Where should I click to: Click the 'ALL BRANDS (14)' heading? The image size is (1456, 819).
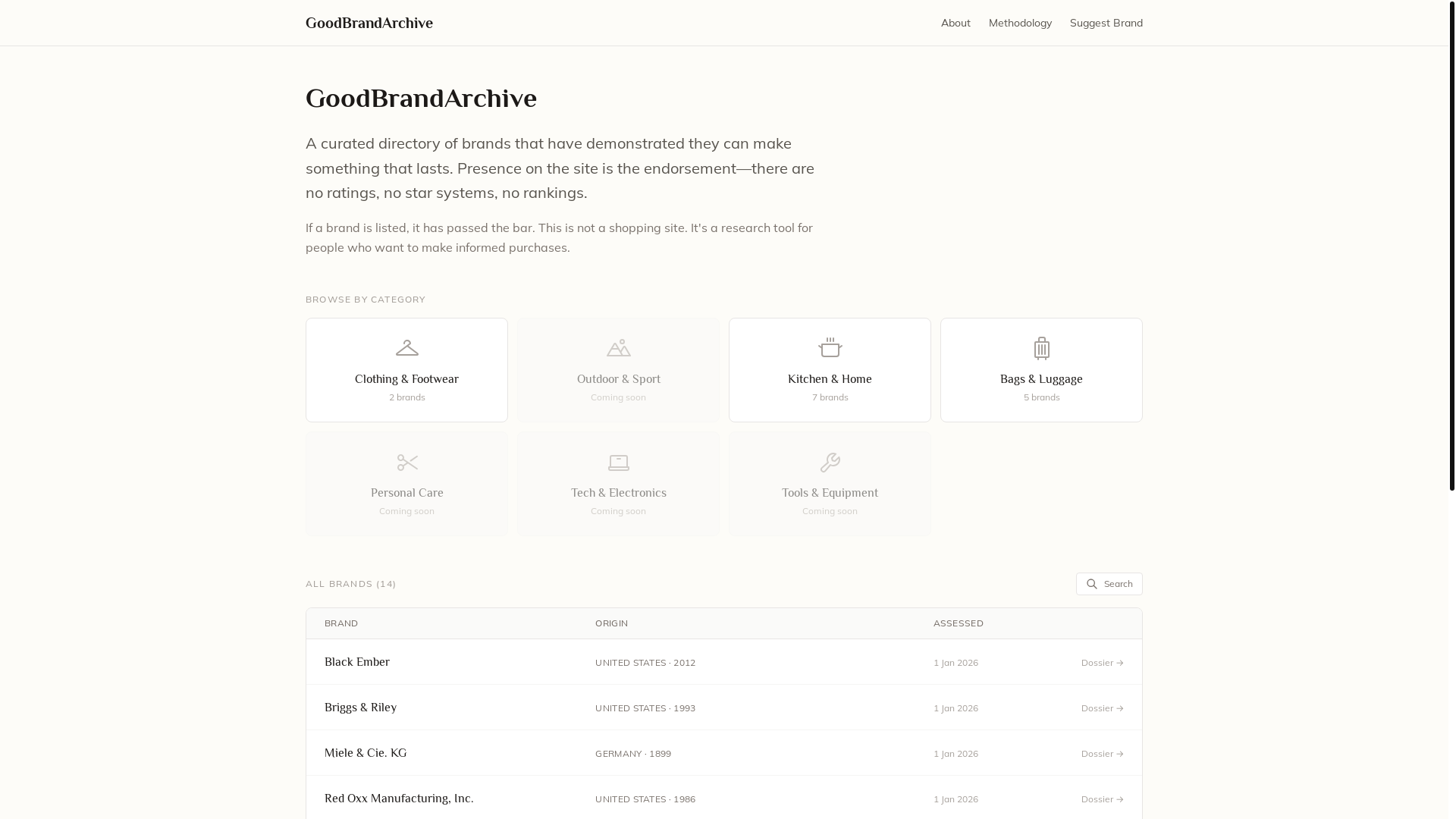tap(350, 584)
